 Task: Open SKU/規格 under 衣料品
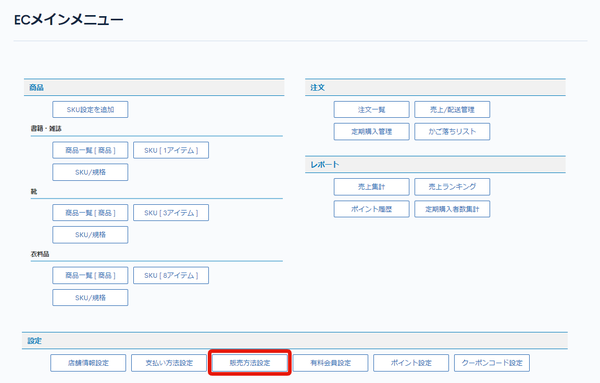90,298
